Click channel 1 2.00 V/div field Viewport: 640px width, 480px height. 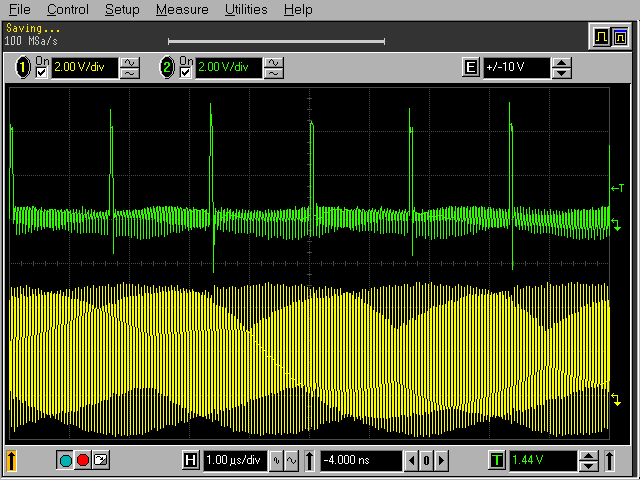pos(84,67)
